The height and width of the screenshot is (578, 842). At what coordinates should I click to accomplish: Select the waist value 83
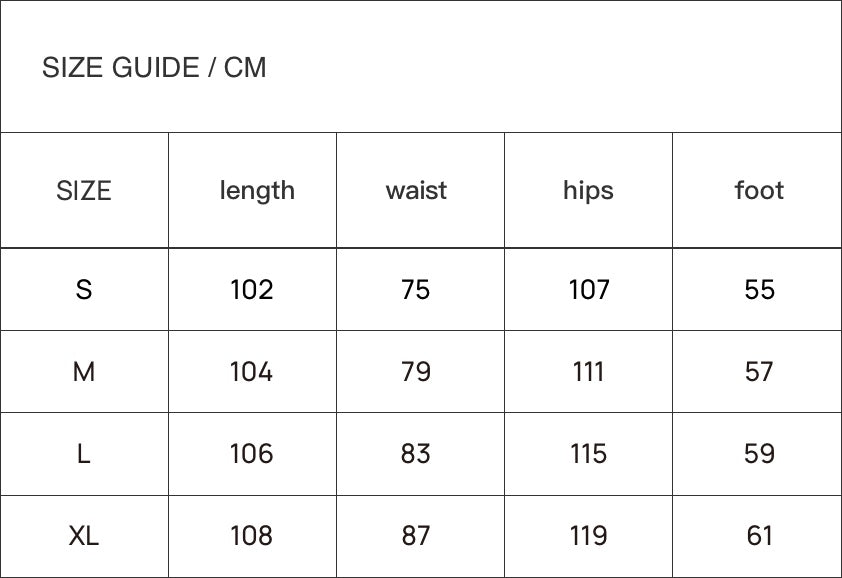(416, 454)
